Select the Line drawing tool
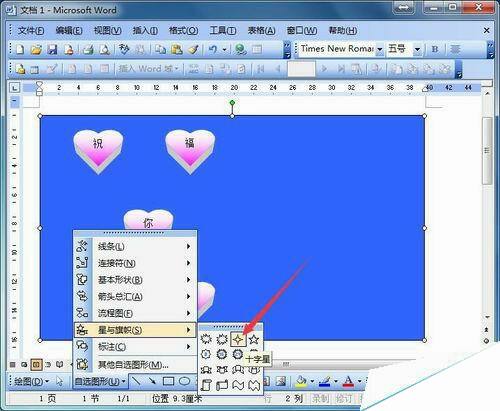This screenshot has width=500, height=411. tap(136, 381)
